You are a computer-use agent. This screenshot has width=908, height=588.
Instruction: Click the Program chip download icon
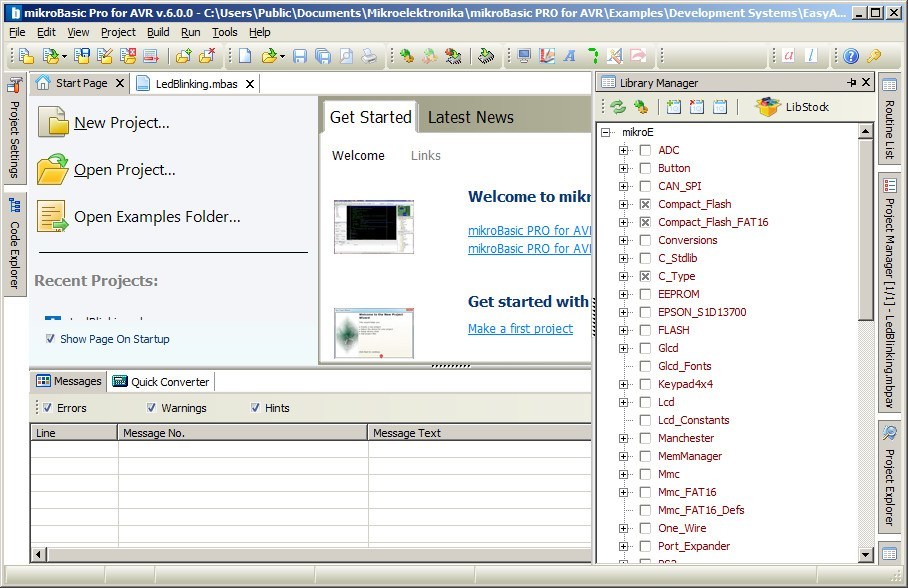(486, 56)
